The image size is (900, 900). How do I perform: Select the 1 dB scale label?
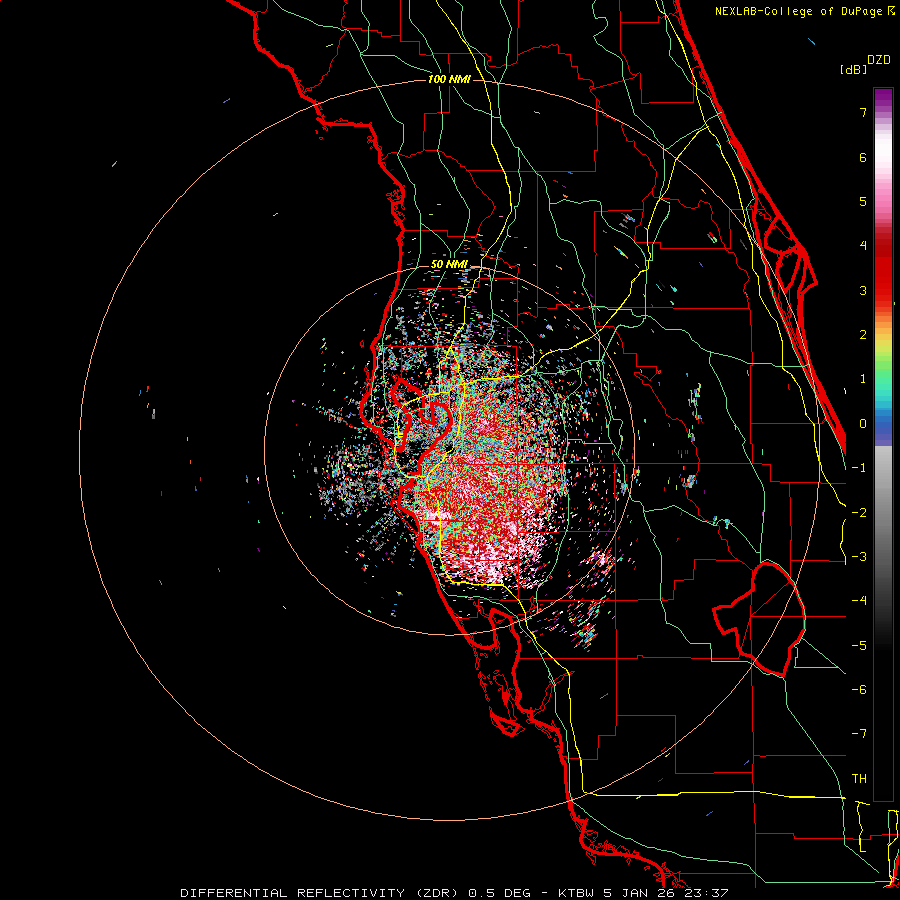863,379
